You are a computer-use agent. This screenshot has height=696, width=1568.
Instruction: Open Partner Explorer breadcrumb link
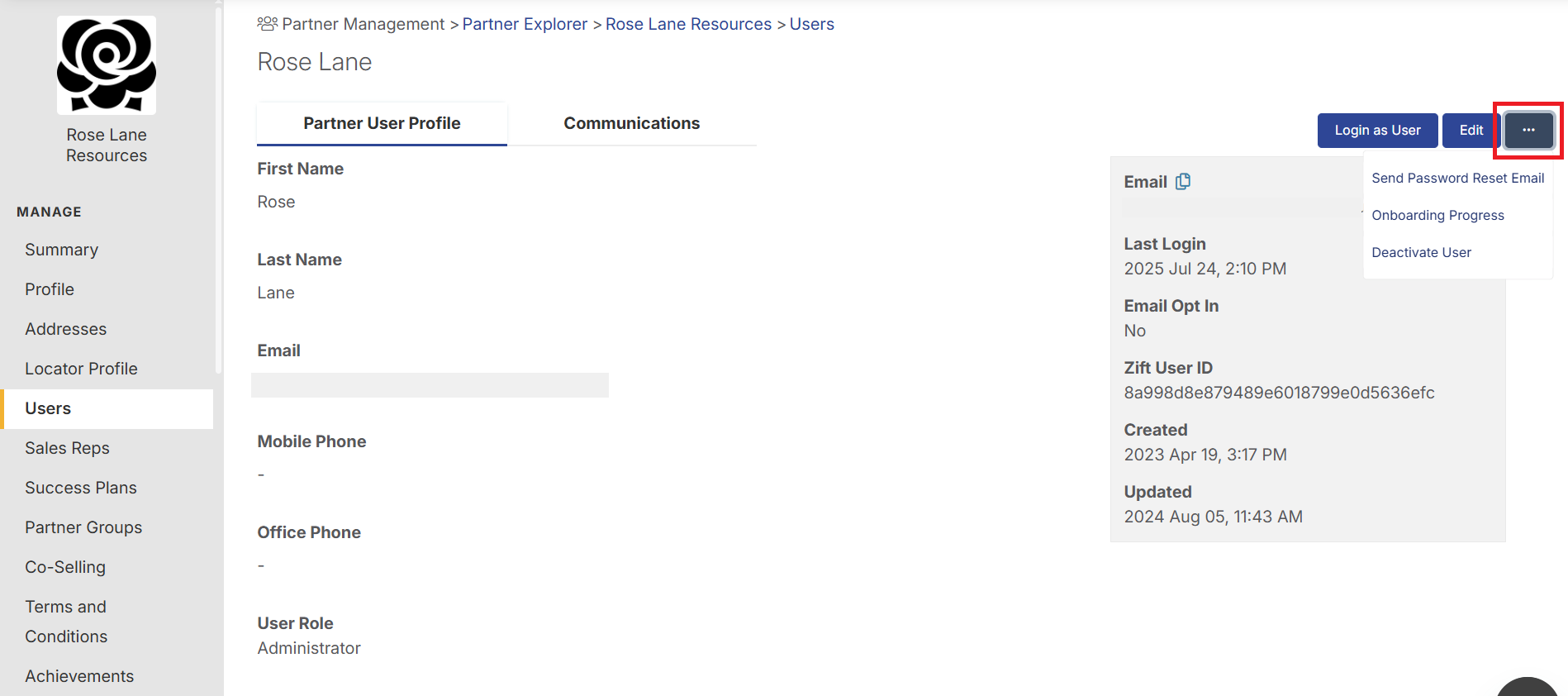click(525, 24)
